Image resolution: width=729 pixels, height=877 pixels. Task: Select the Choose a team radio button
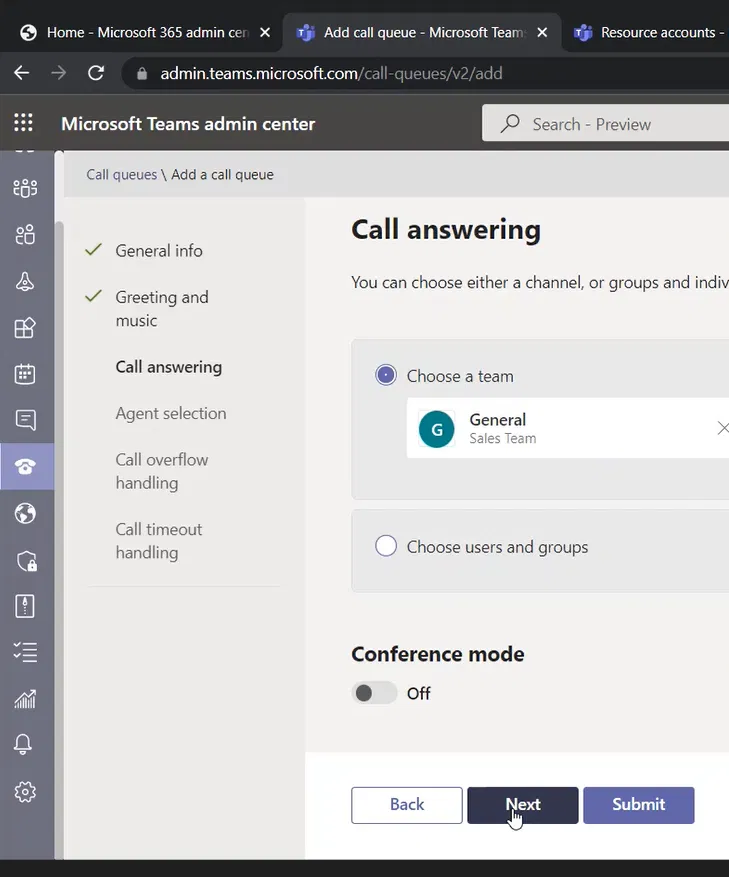(x=386, y=376)
